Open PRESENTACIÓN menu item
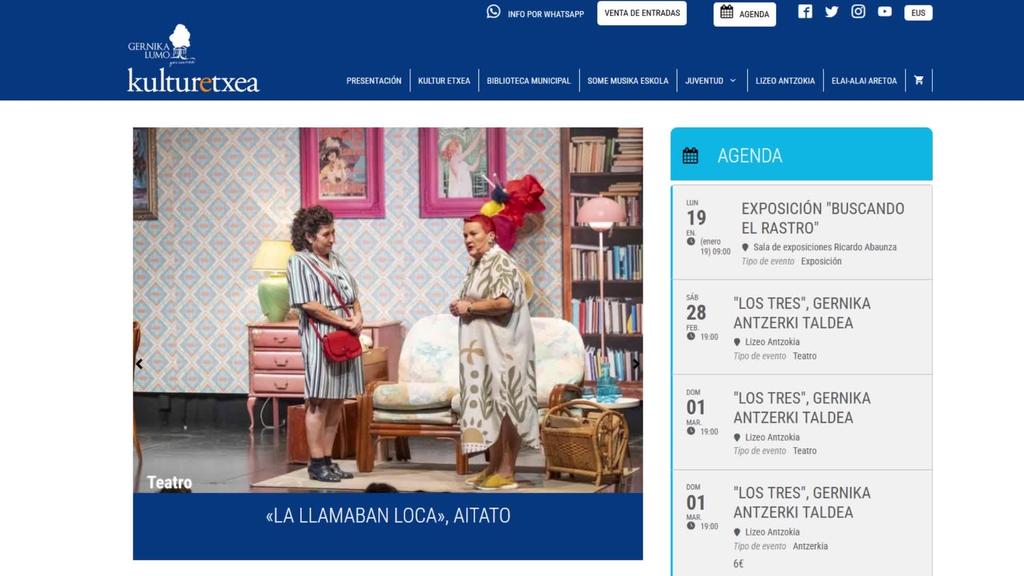 [x=374, y=81]
